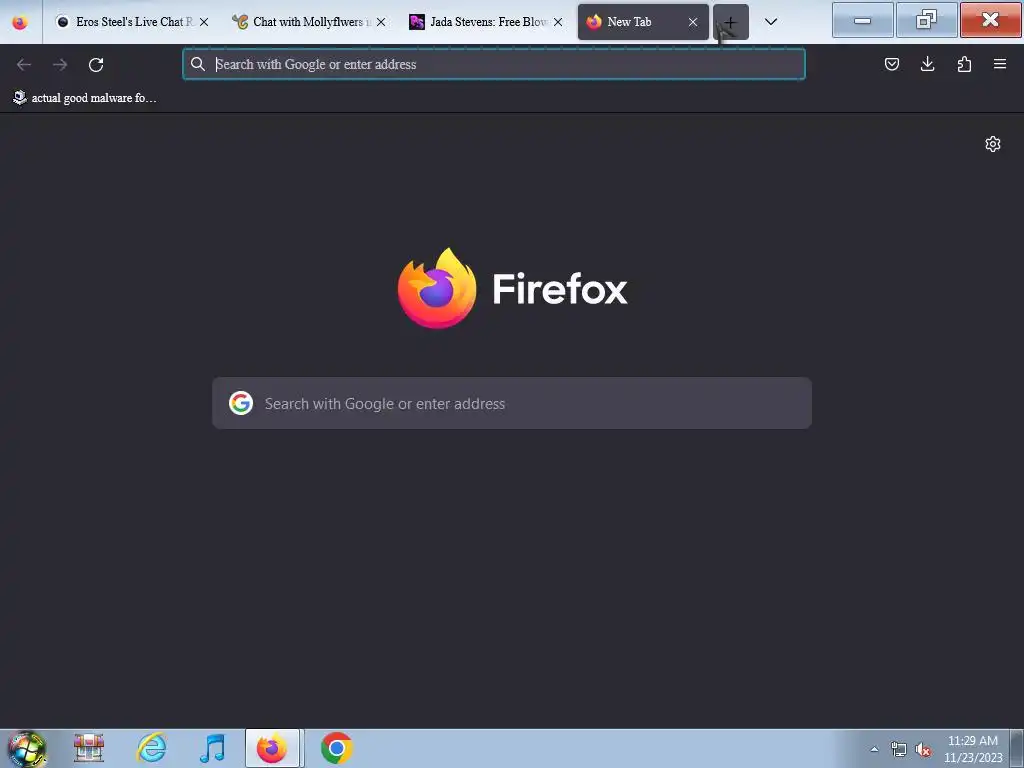Personalize new tab with gear icon
This screenshot has height=768, width=1024.
tap(993, 144)
